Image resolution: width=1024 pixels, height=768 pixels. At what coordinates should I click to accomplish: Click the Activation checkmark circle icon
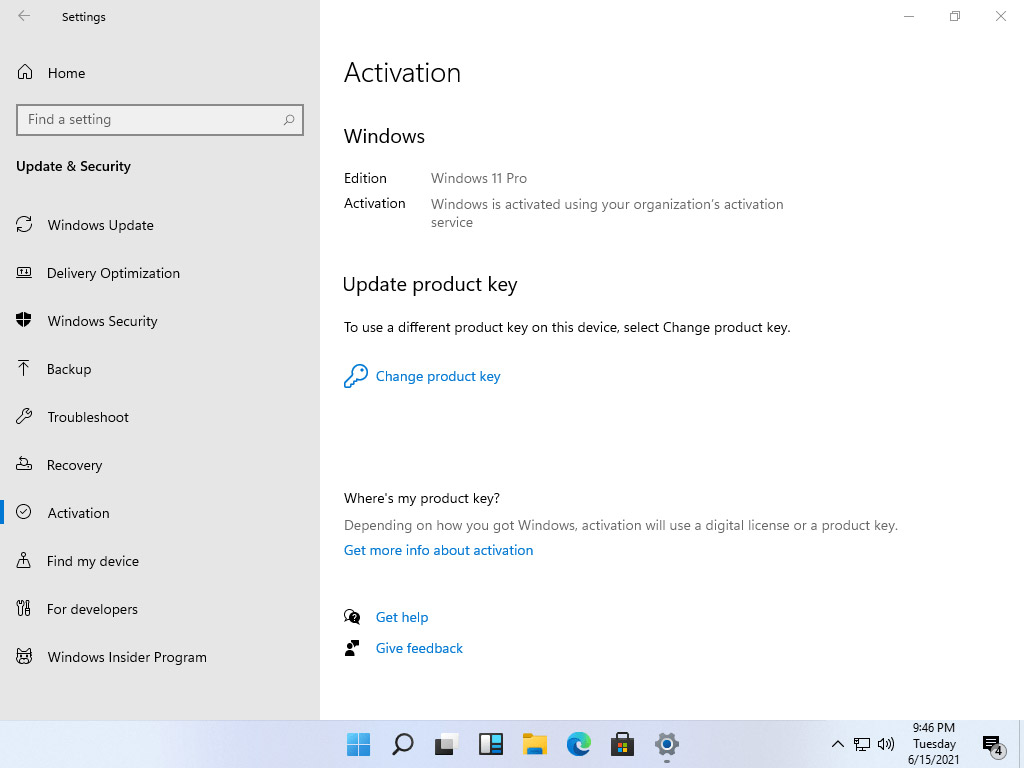tap(24, 512)
